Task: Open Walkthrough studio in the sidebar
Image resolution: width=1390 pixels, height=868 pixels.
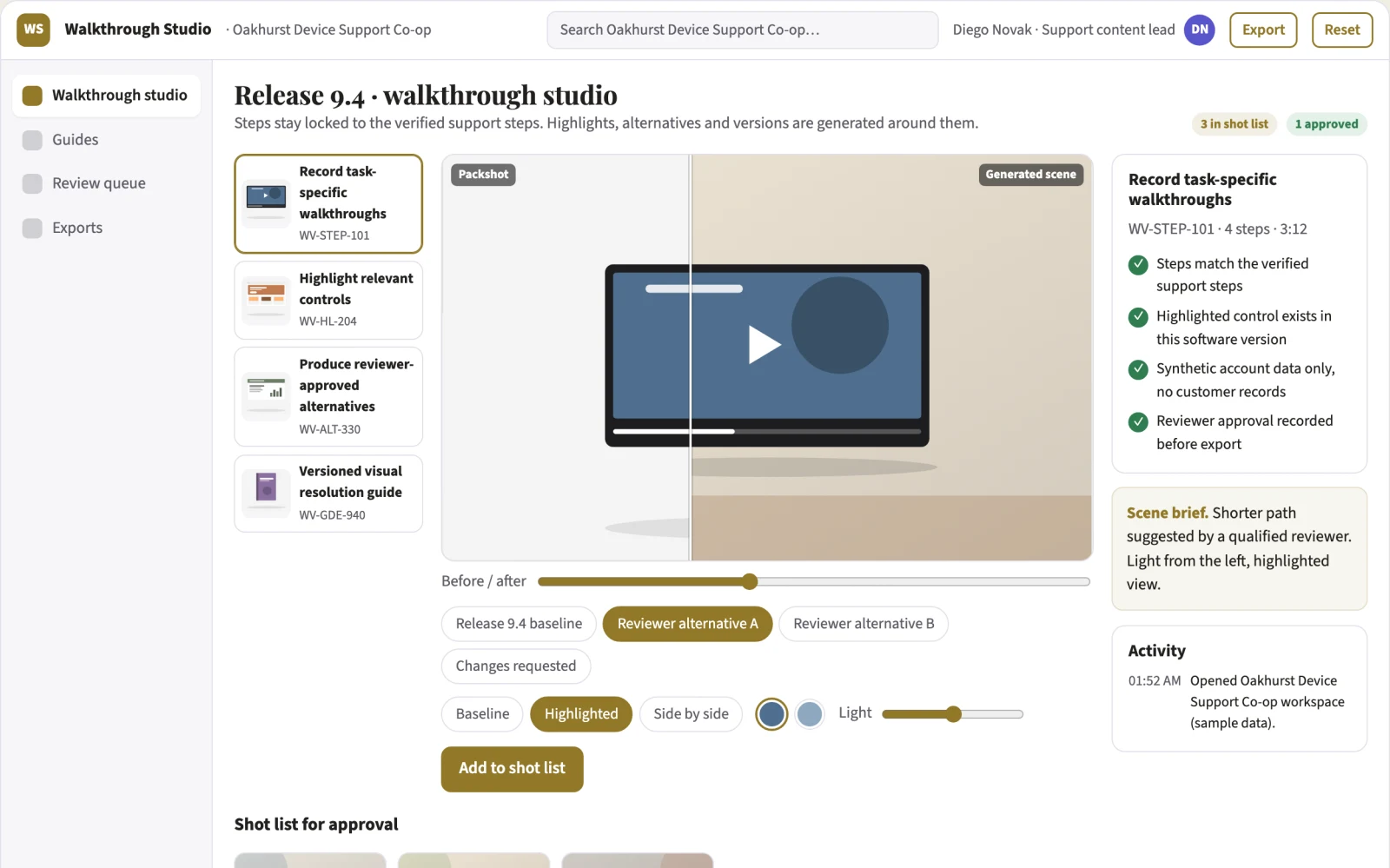Action: (106, 96)
